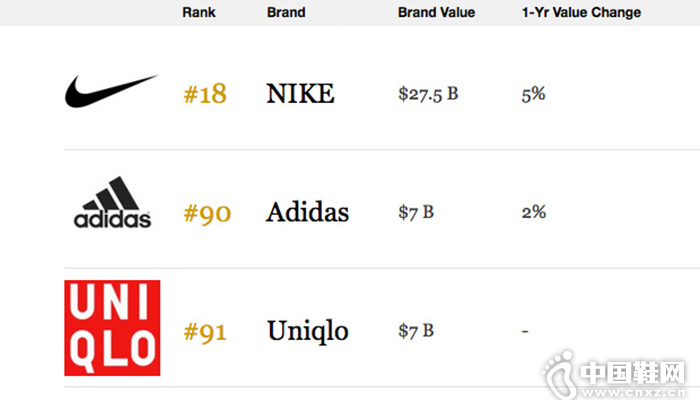Image resolution: width=700 pixels, height=400 pixels.
Task: Sort by Rank column header
Action: [x=199, y=12]
